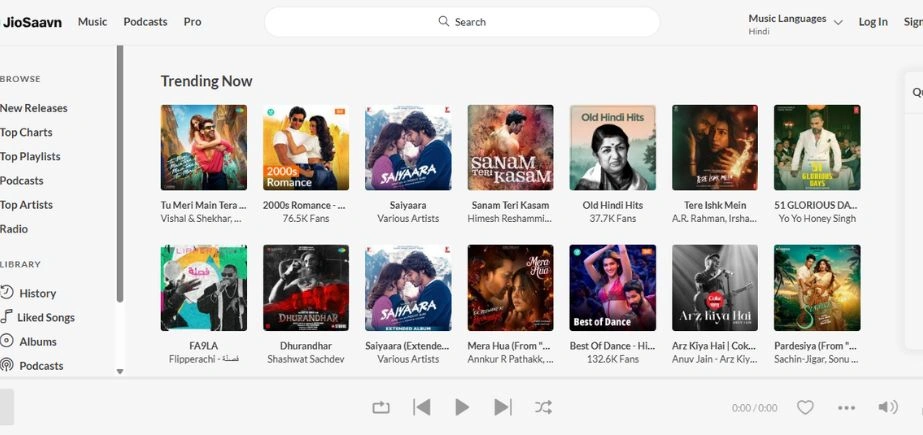Click the Log In link
The image size is (923, 435).
point(872,21)
